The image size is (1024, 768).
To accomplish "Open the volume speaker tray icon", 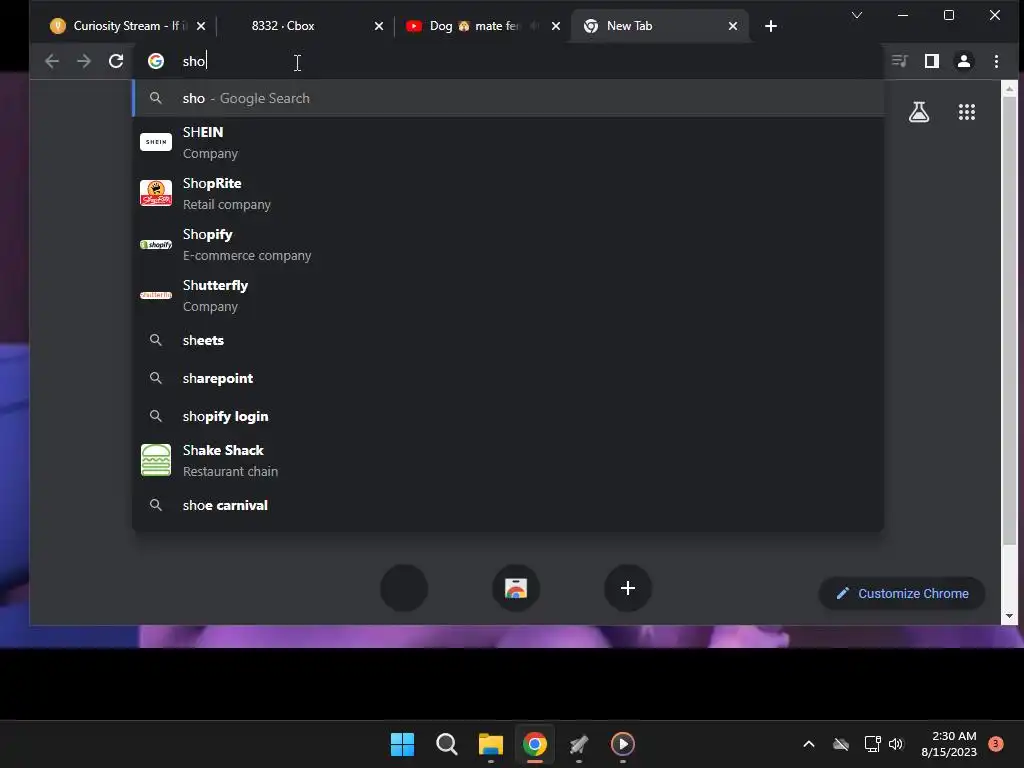I will pos(895,744).
